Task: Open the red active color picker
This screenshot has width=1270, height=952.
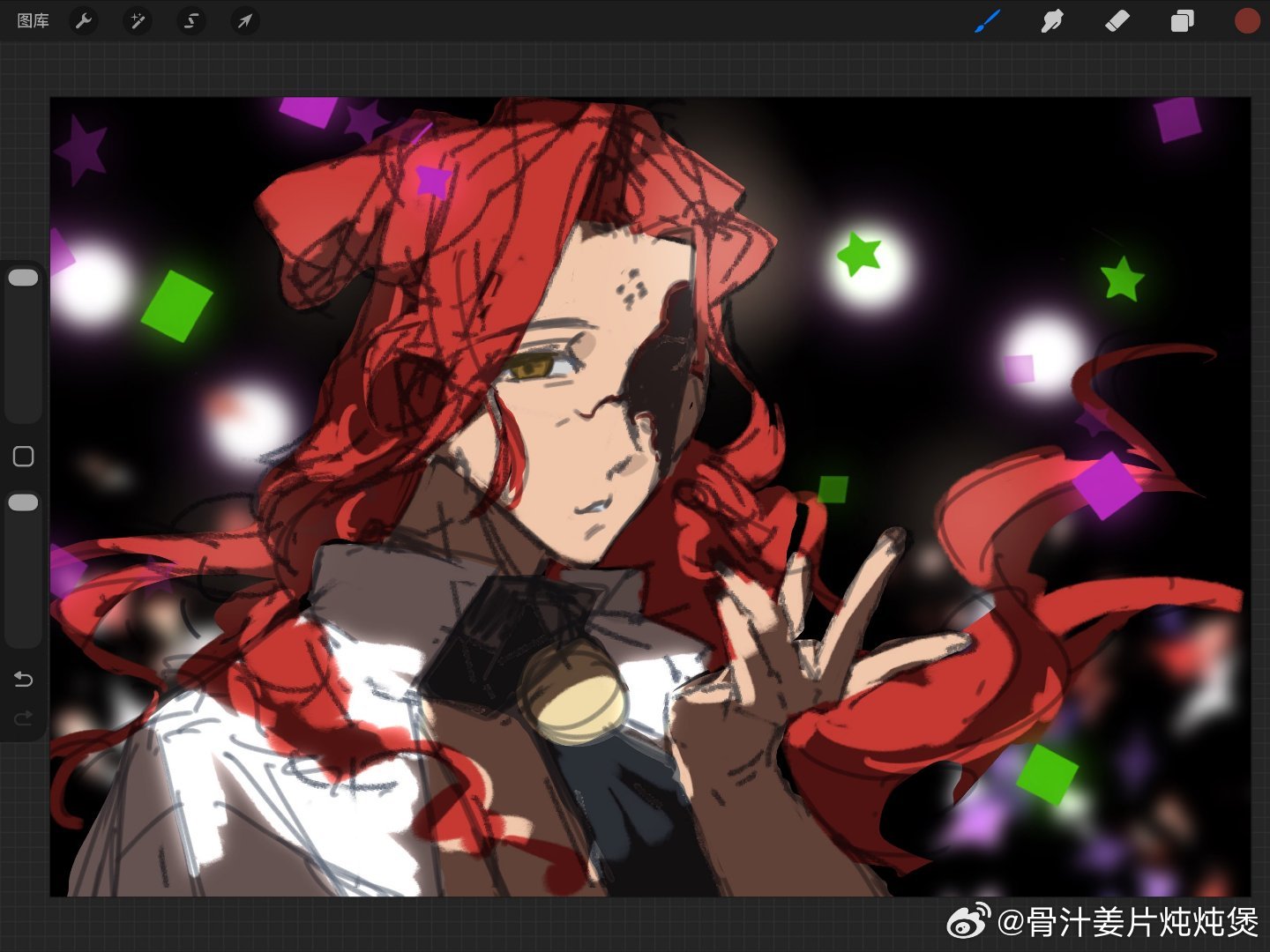Action: pos(1247,20)
